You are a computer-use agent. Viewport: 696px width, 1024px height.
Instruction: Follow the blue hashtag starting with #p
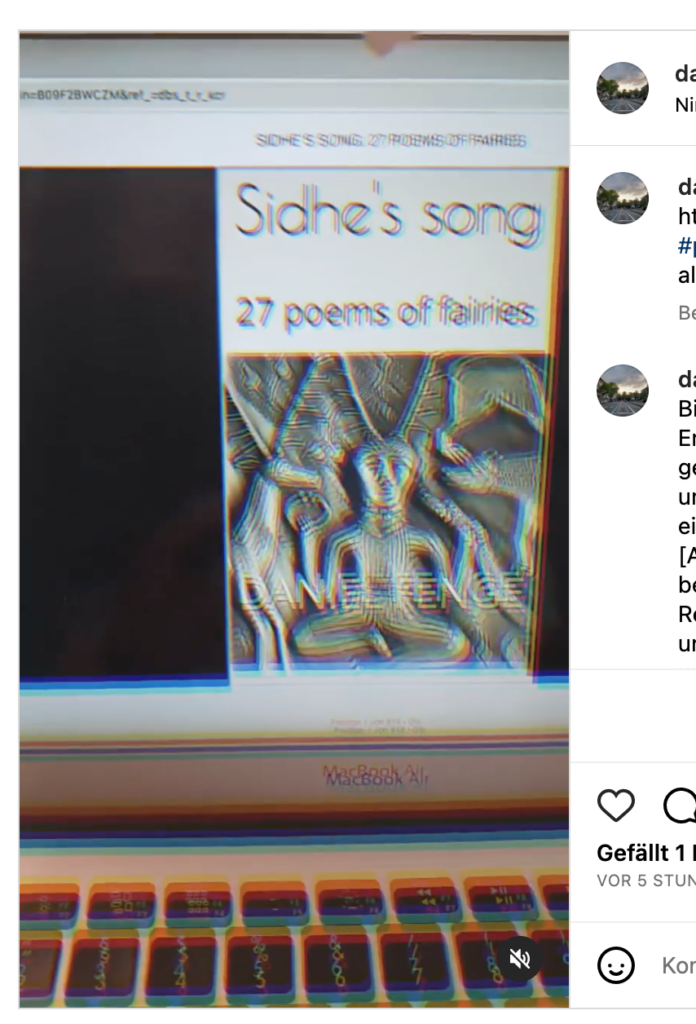coord(687,246)
